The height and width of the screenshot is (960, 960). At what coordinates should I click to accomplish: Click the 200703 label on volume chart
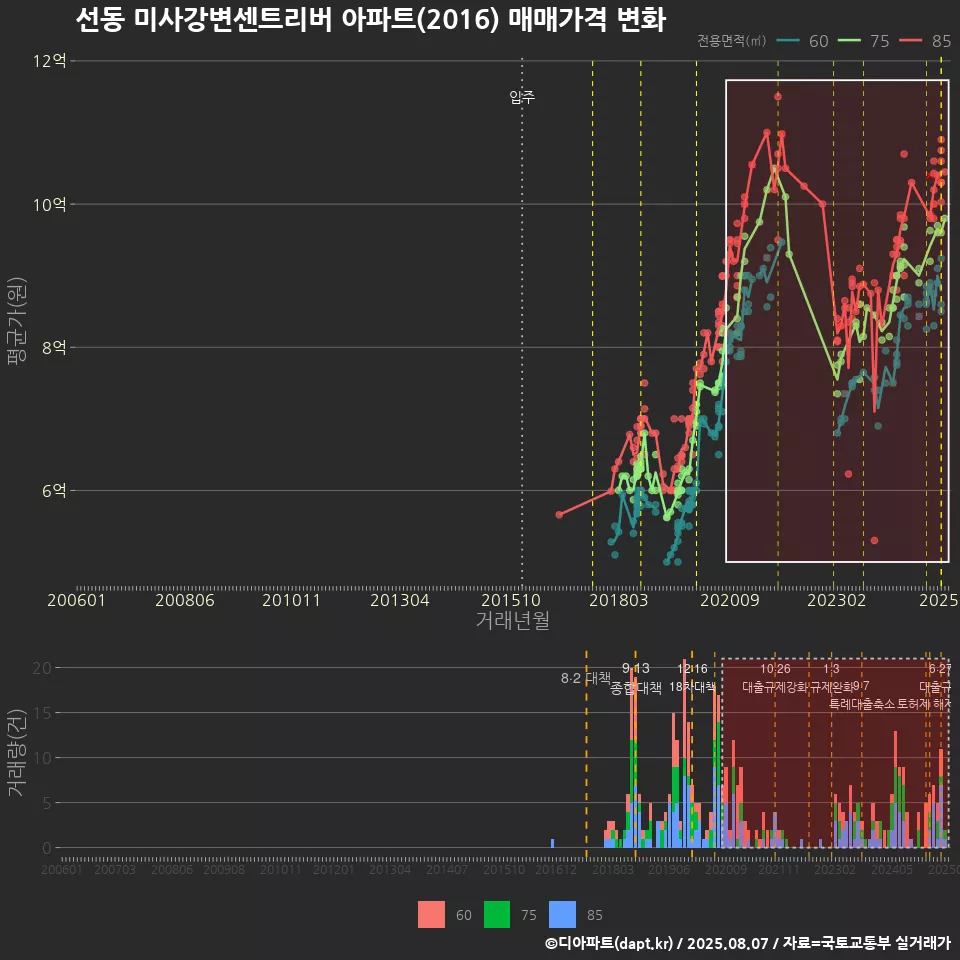pos(114,869)
